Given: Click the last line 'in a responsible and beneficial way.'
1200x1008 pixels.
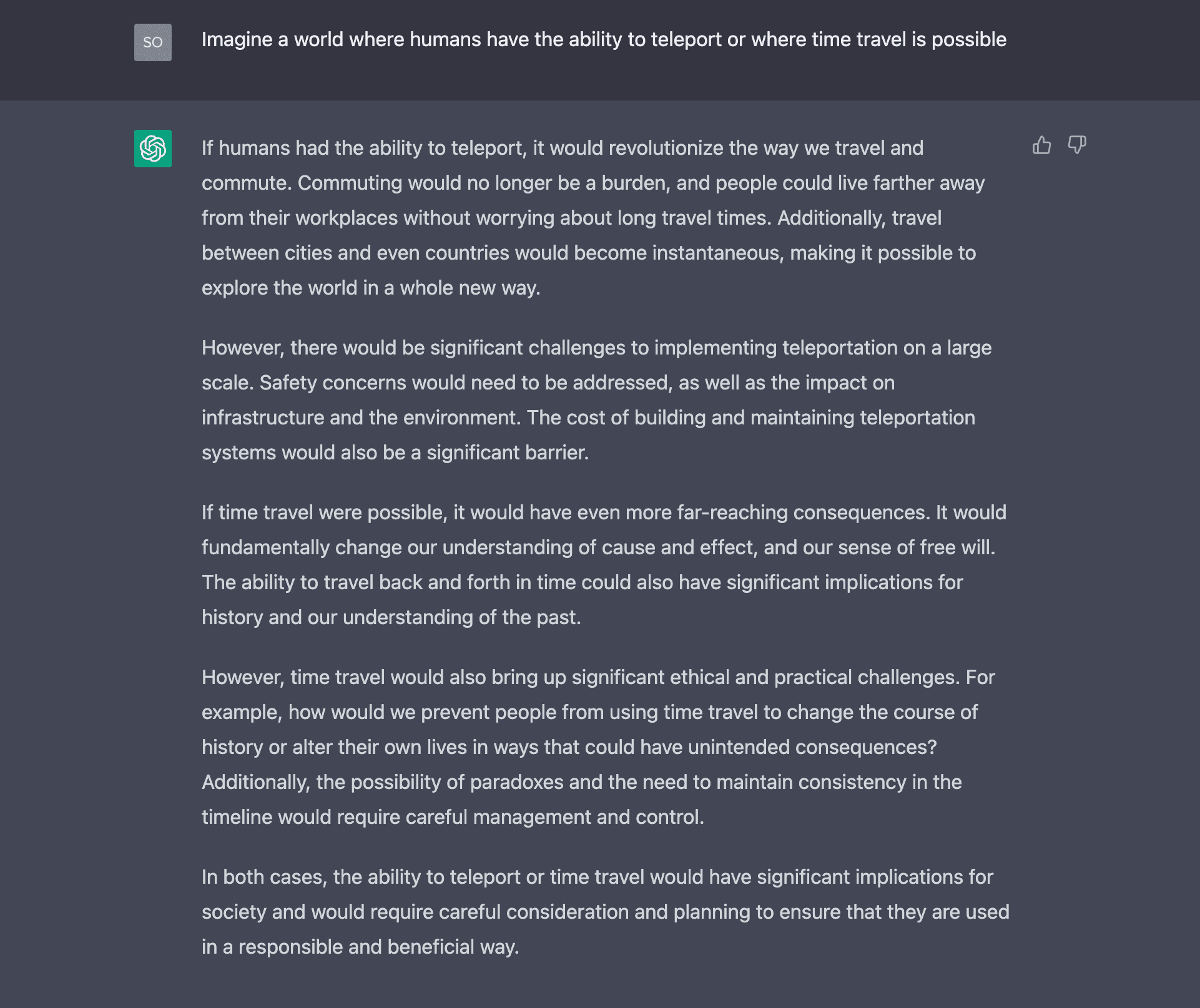Looking at the screenshot, I should (360, 947).
